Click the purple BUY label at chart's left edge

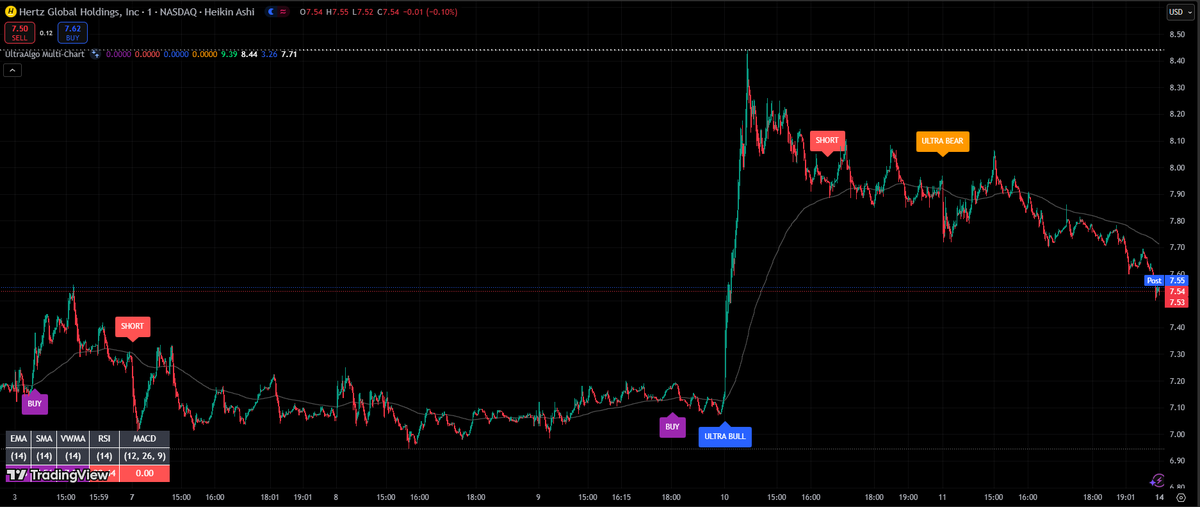[35, 404]
